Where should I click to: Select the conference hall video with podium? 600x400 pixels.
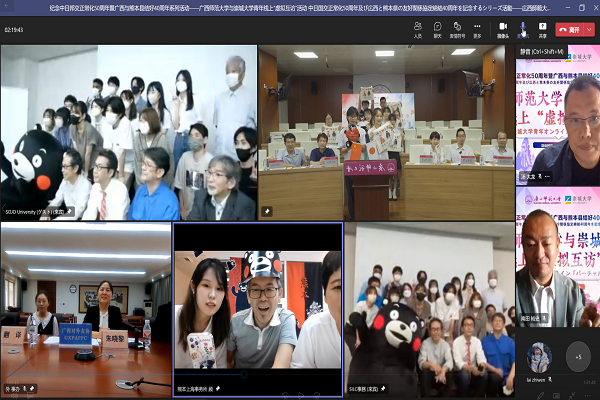coord(388,132)
